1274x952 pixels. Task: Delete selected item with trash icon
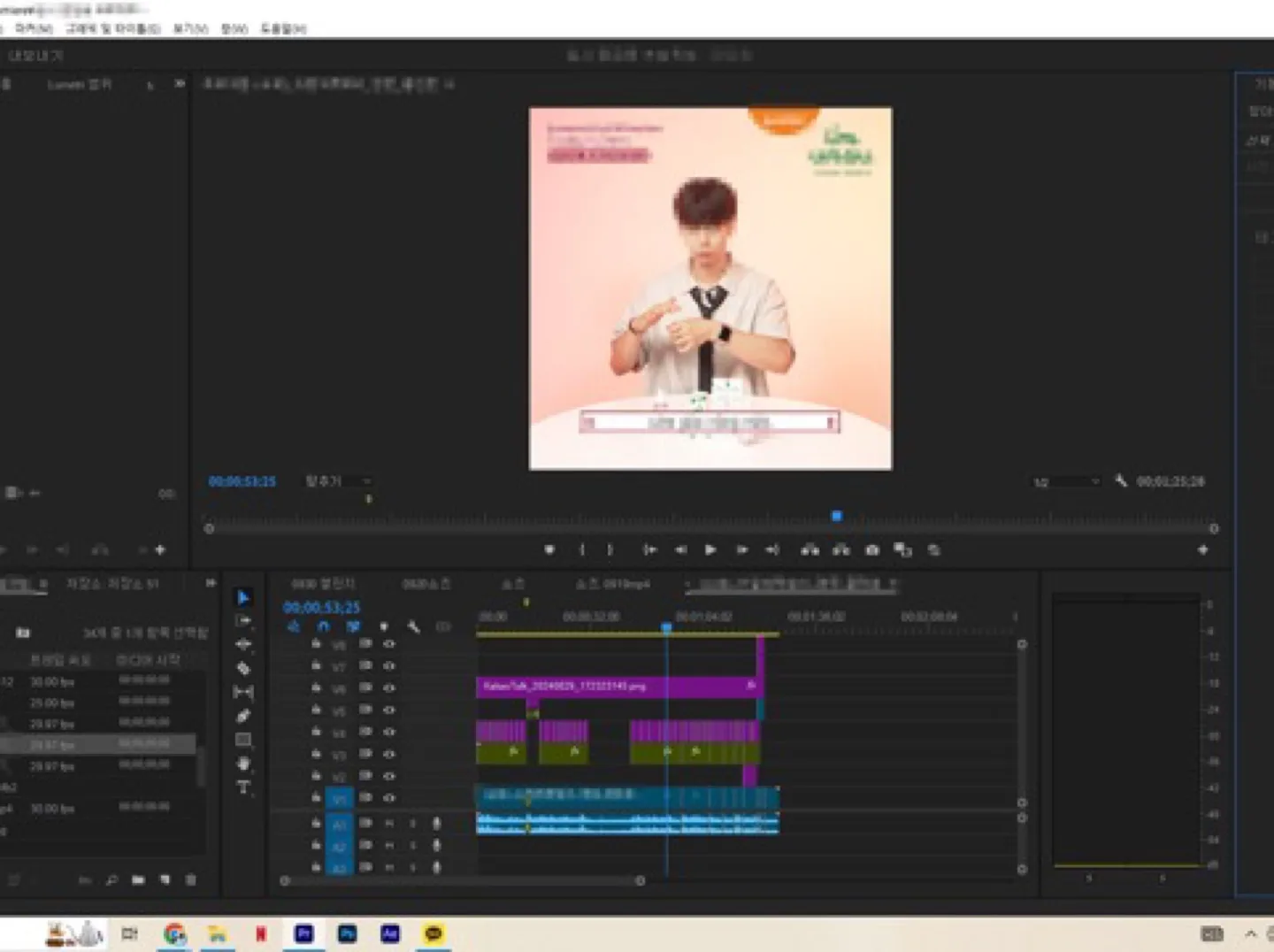[x=190, y=879]
